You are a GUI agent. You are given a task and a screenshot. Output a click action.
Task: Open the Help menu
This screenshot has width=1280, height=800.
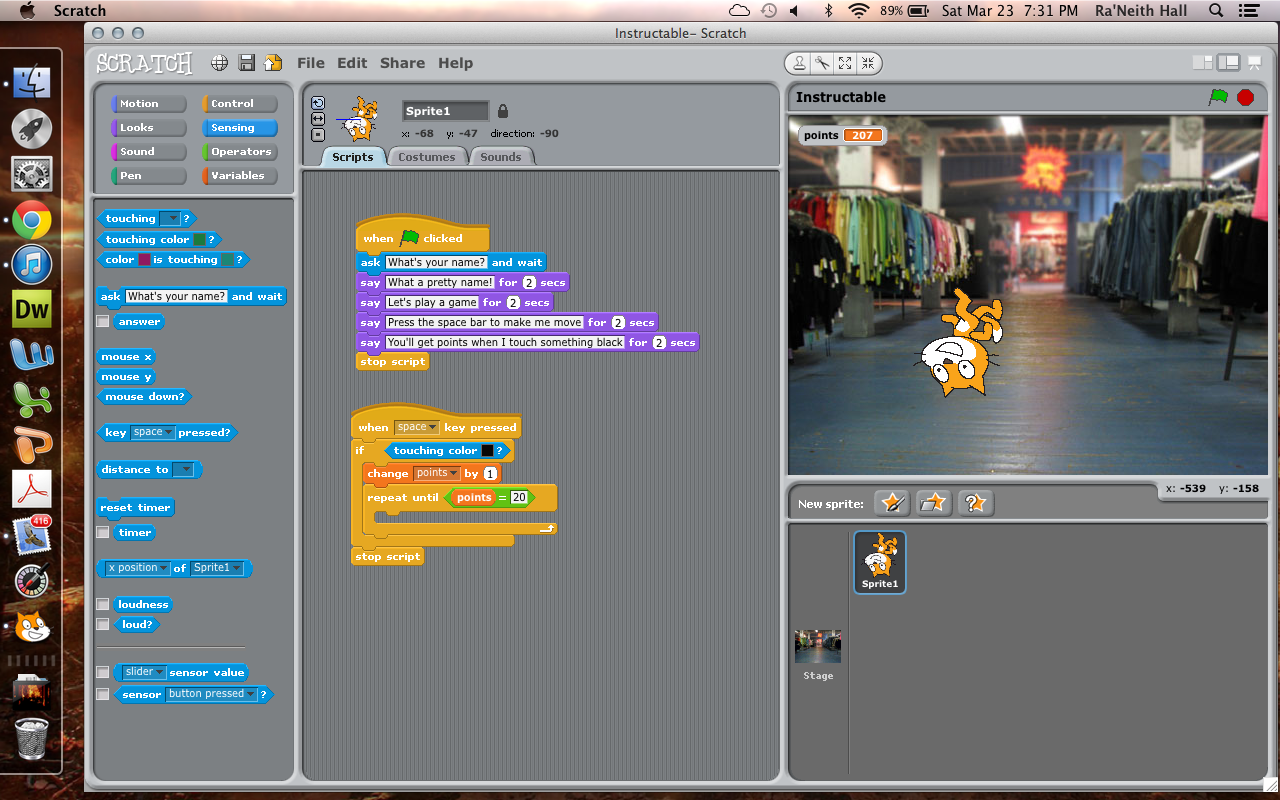point(455,63)
